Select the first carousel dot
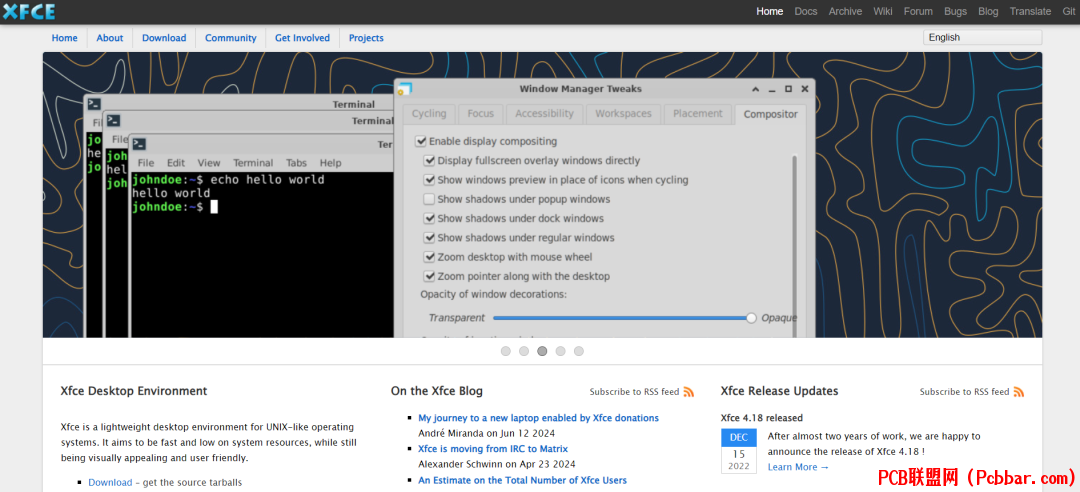 (506, 351)
